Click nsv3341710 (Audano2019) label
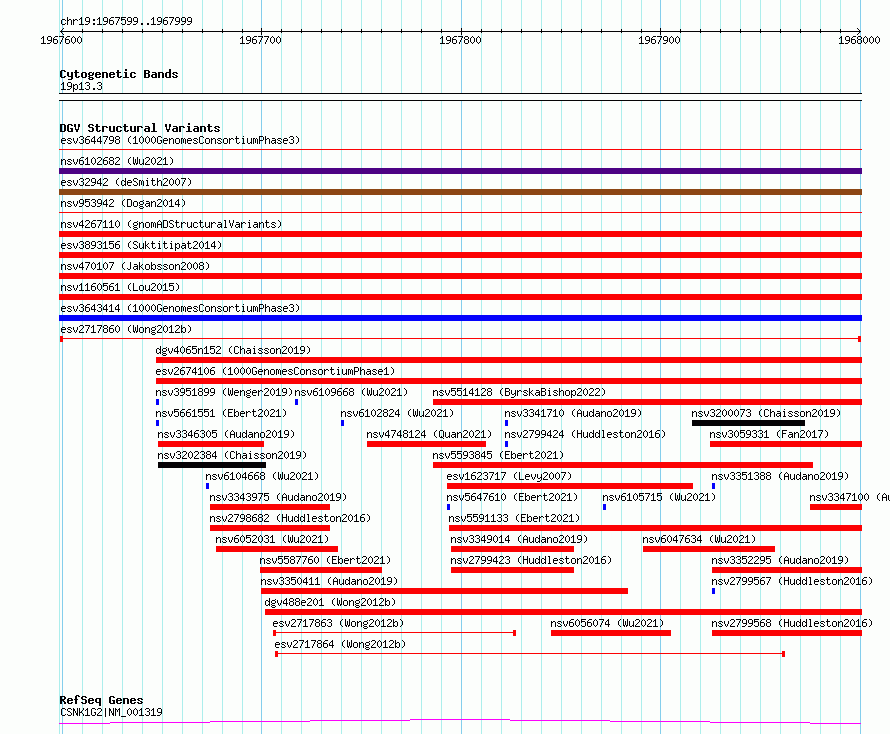 pyautogui.click(x=573, y=413)
